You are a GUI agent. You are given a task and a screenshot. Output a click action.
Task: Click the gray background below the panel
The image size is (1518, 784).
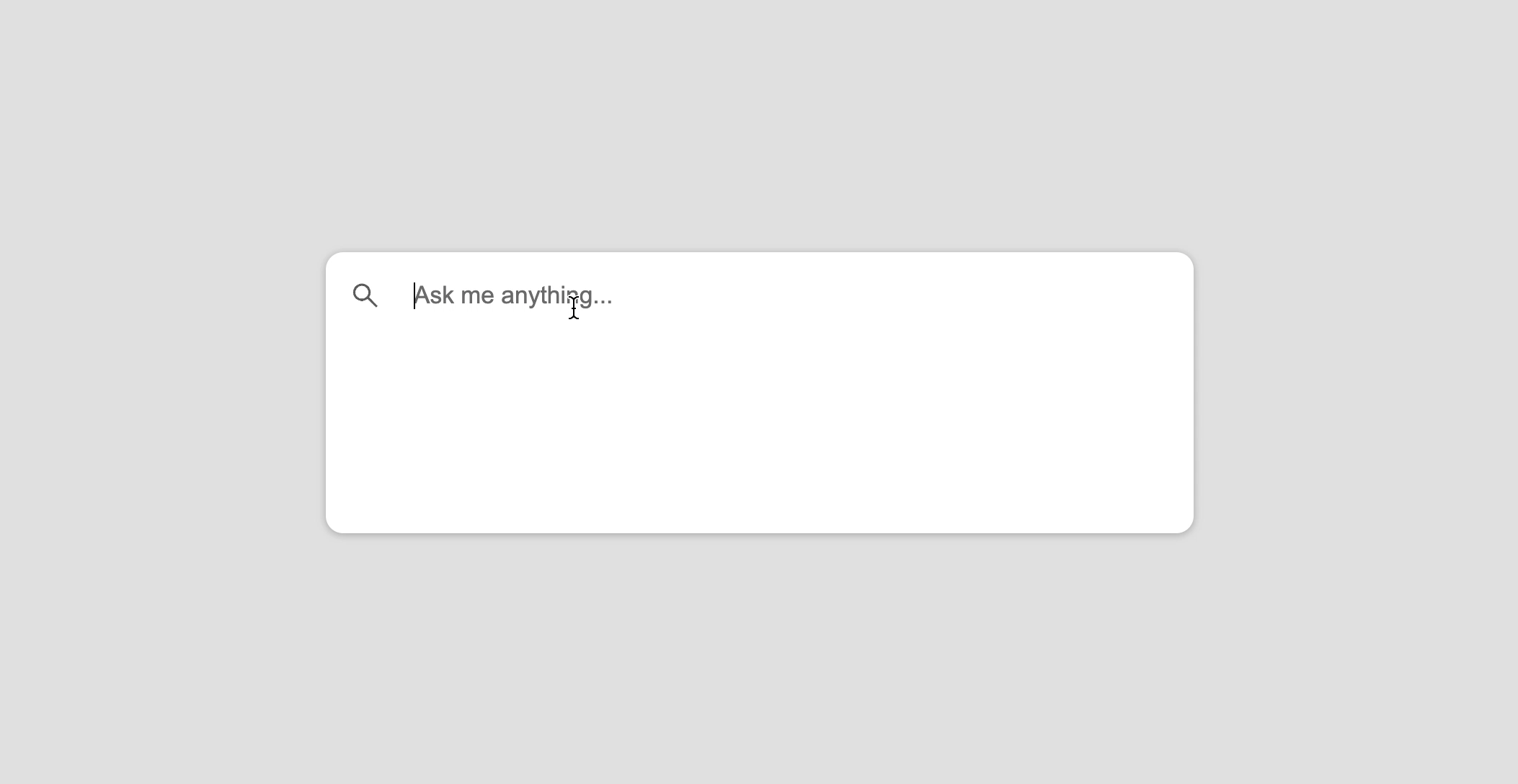click(x=760, y=659)
